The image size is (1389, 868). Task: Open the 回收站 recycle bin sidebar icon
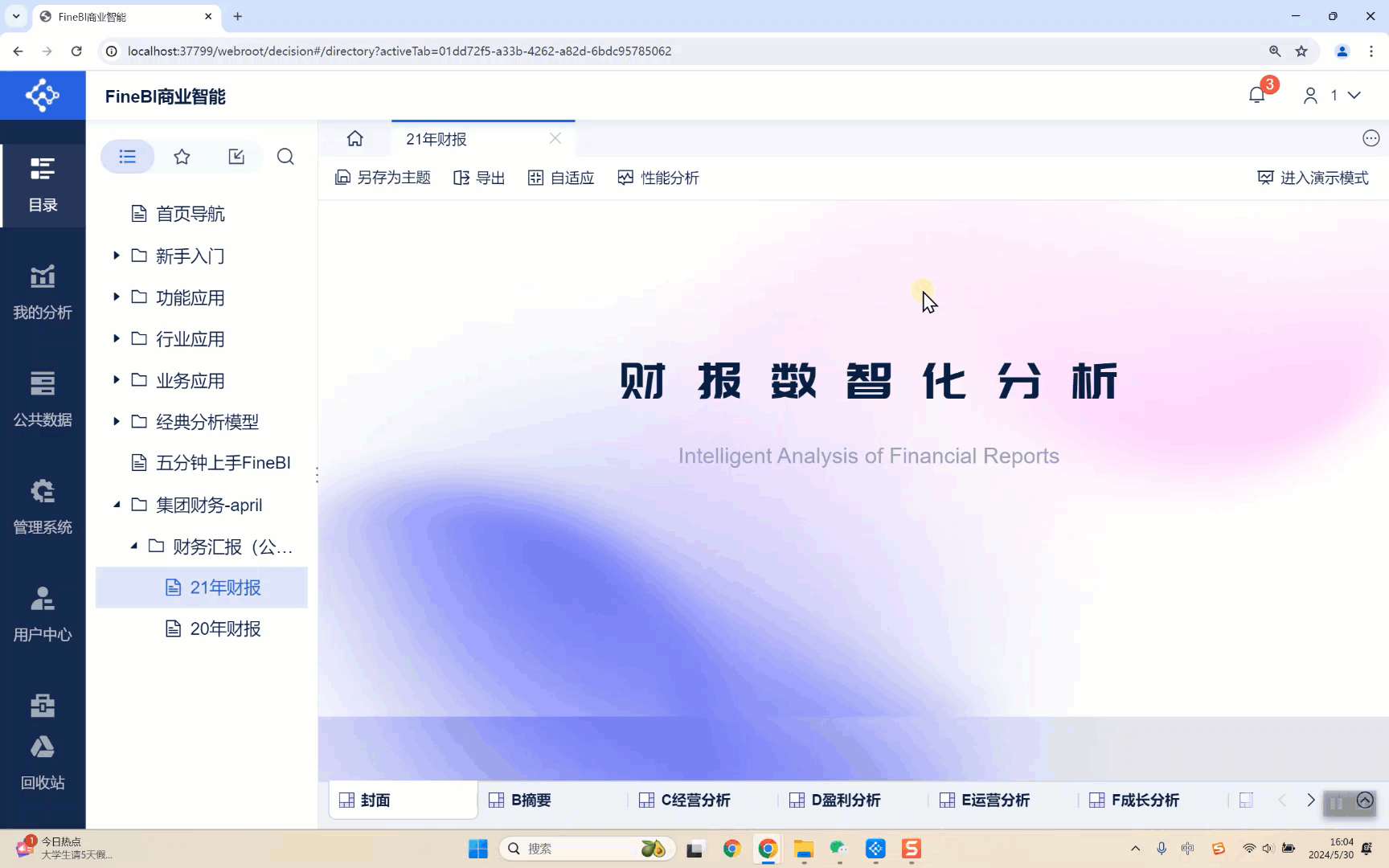(42, 759)
